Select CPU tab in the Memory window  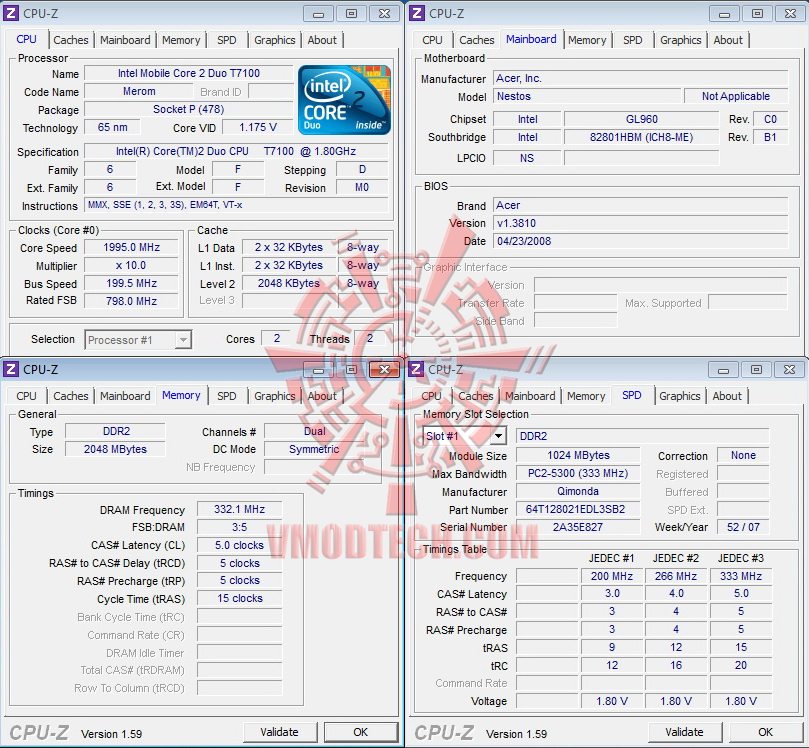26,396
